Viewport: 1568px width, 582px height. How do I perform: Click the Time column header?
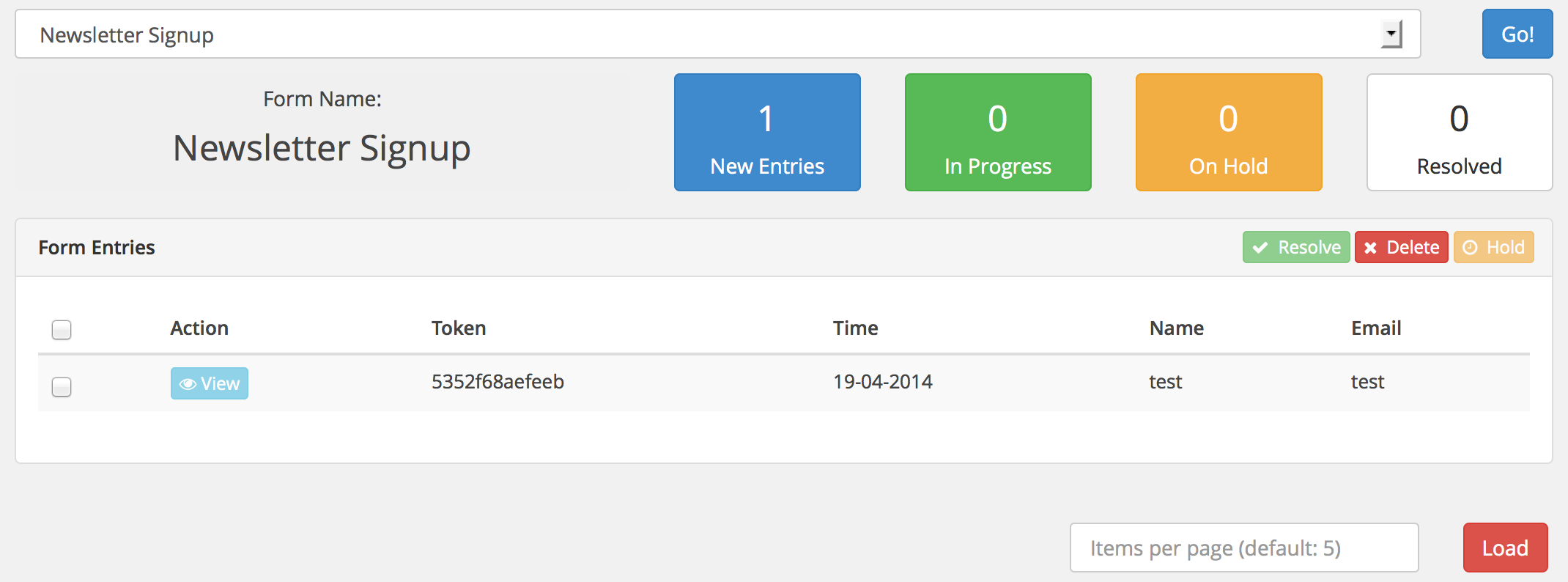tap(855, 328)
